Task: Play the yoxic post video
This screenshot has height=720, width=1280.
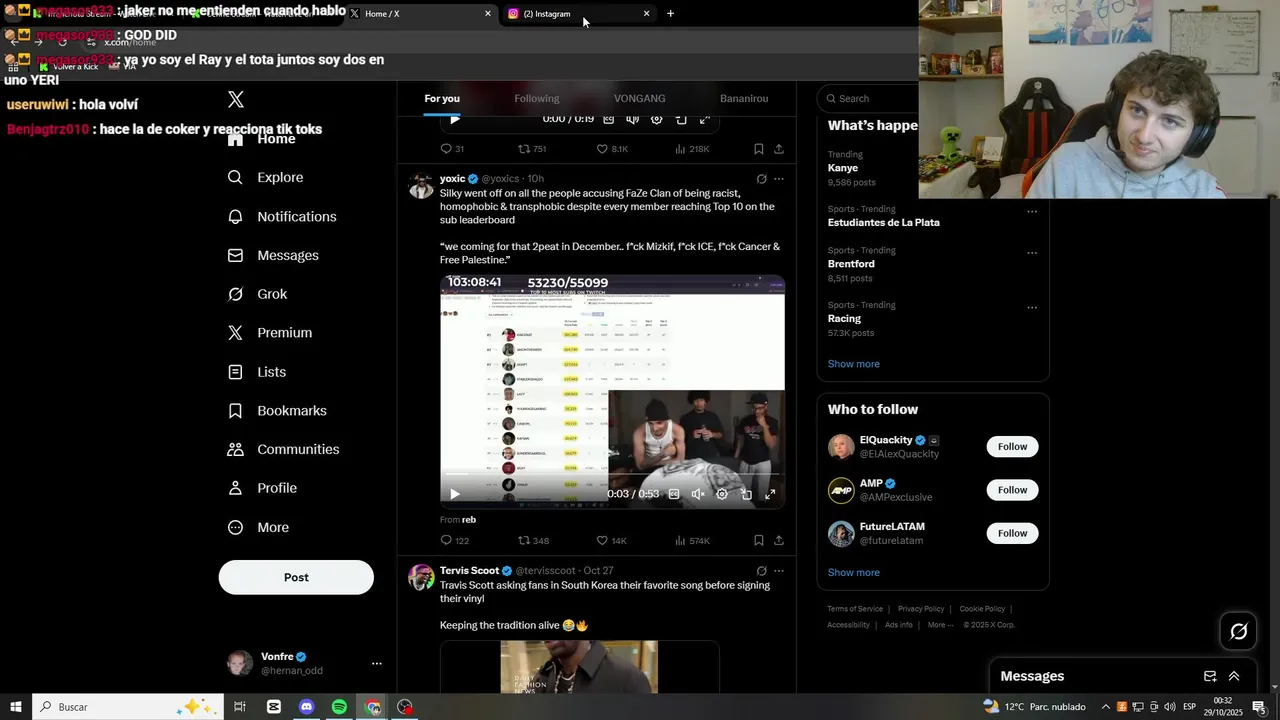Action: pos(454,494)
